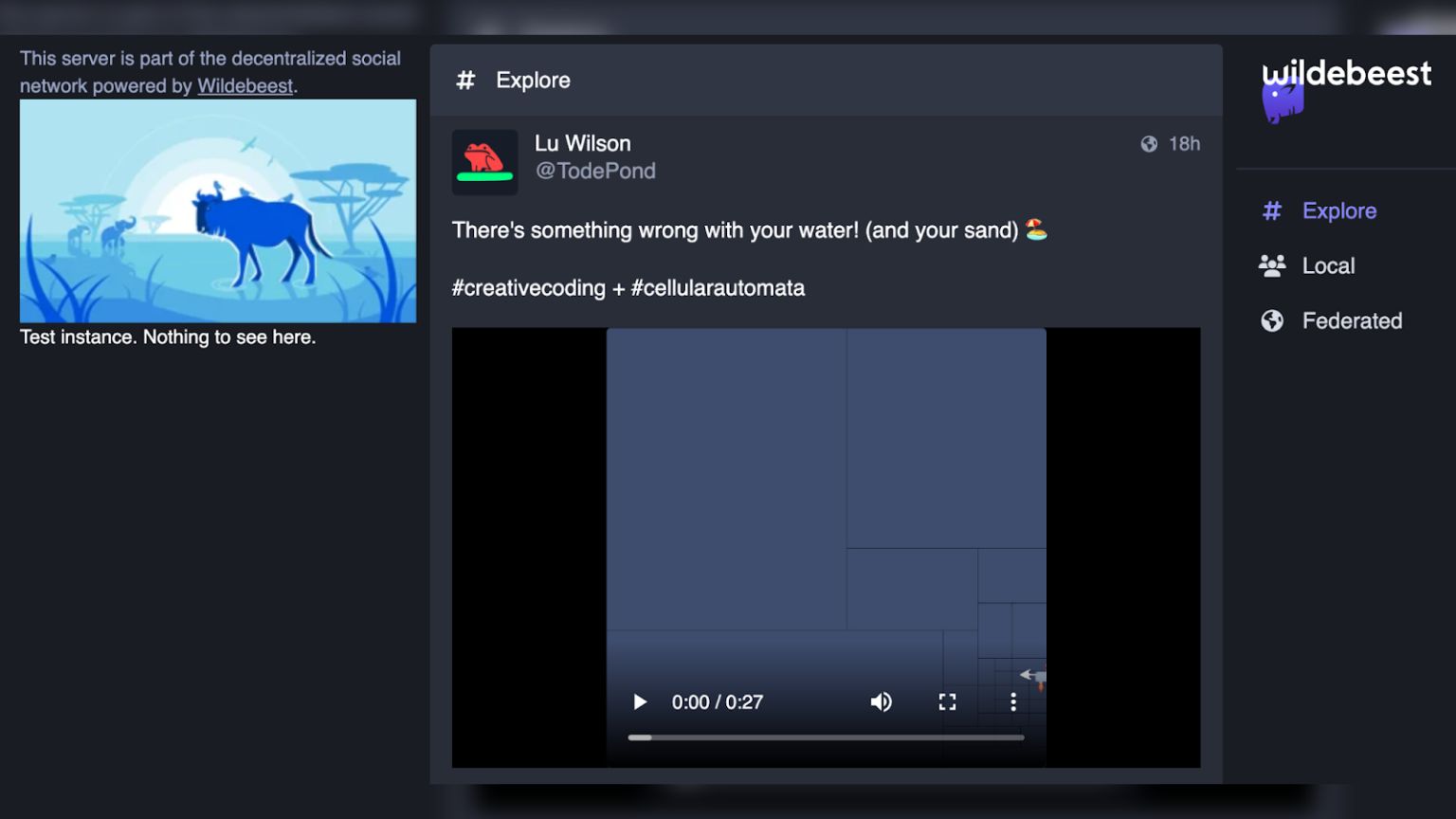This screenshot has height=819, width=1456.
Task: Click the Explore column header title
Action: point(533,81)
